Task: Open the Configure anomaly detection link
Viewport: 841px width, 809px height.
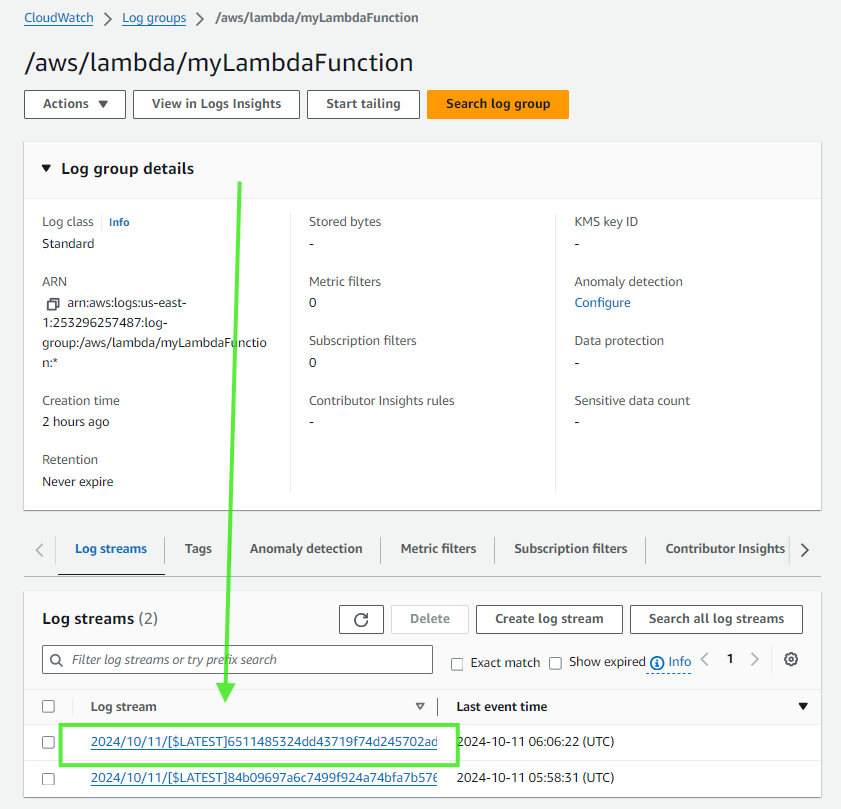Action: [x=602, y=303]
